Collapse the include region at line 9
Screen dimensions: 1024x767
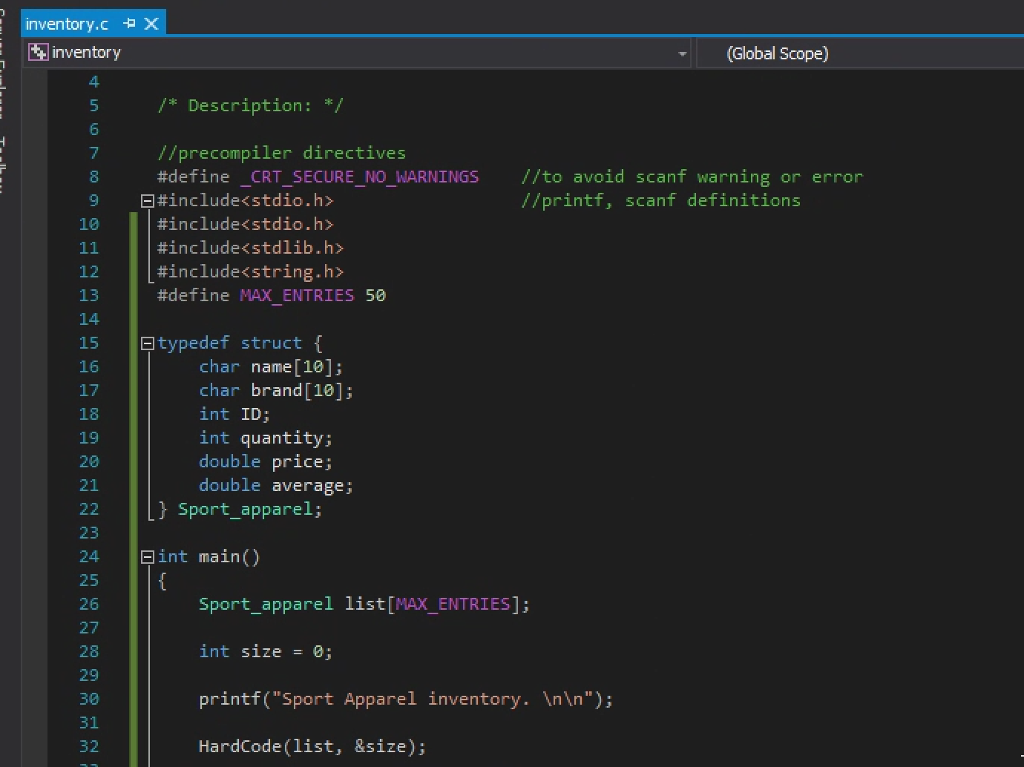[x=146, y=200]
